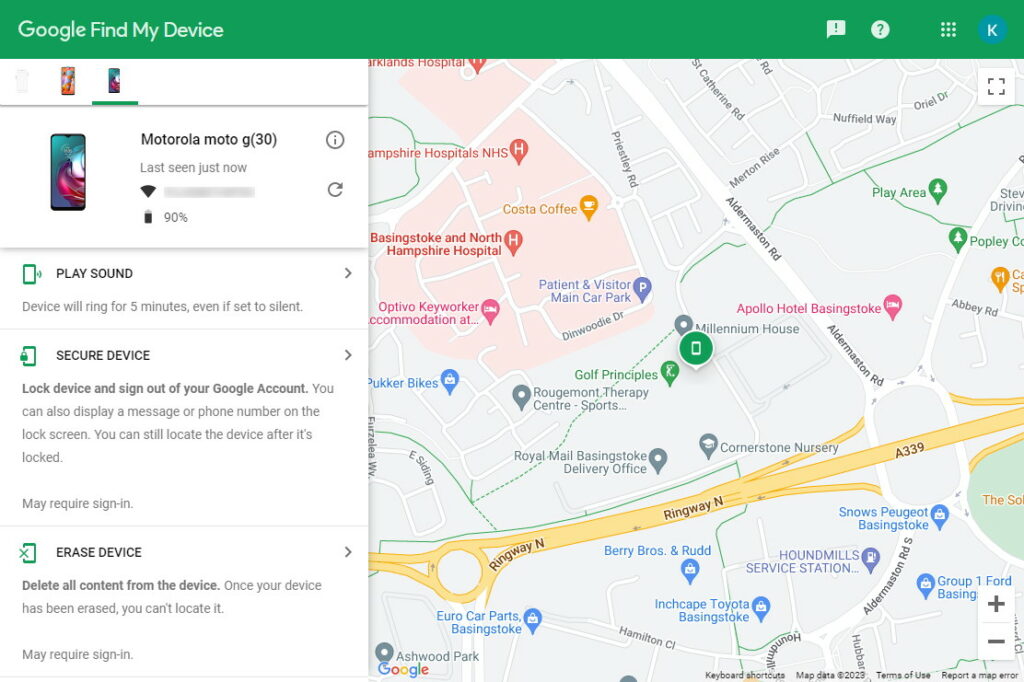
Task: Select the first device tab
Action: click(22, 79)
